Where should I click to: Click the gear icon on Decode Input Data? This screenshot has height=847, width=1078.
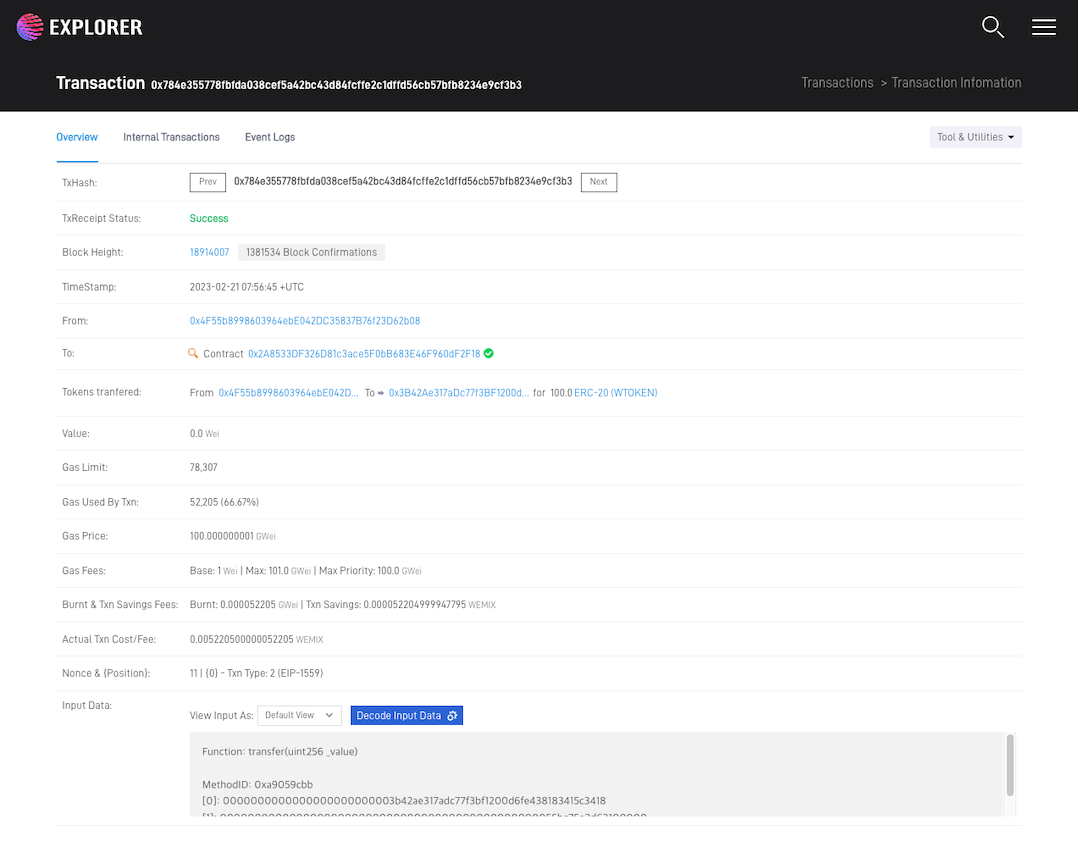452,716
